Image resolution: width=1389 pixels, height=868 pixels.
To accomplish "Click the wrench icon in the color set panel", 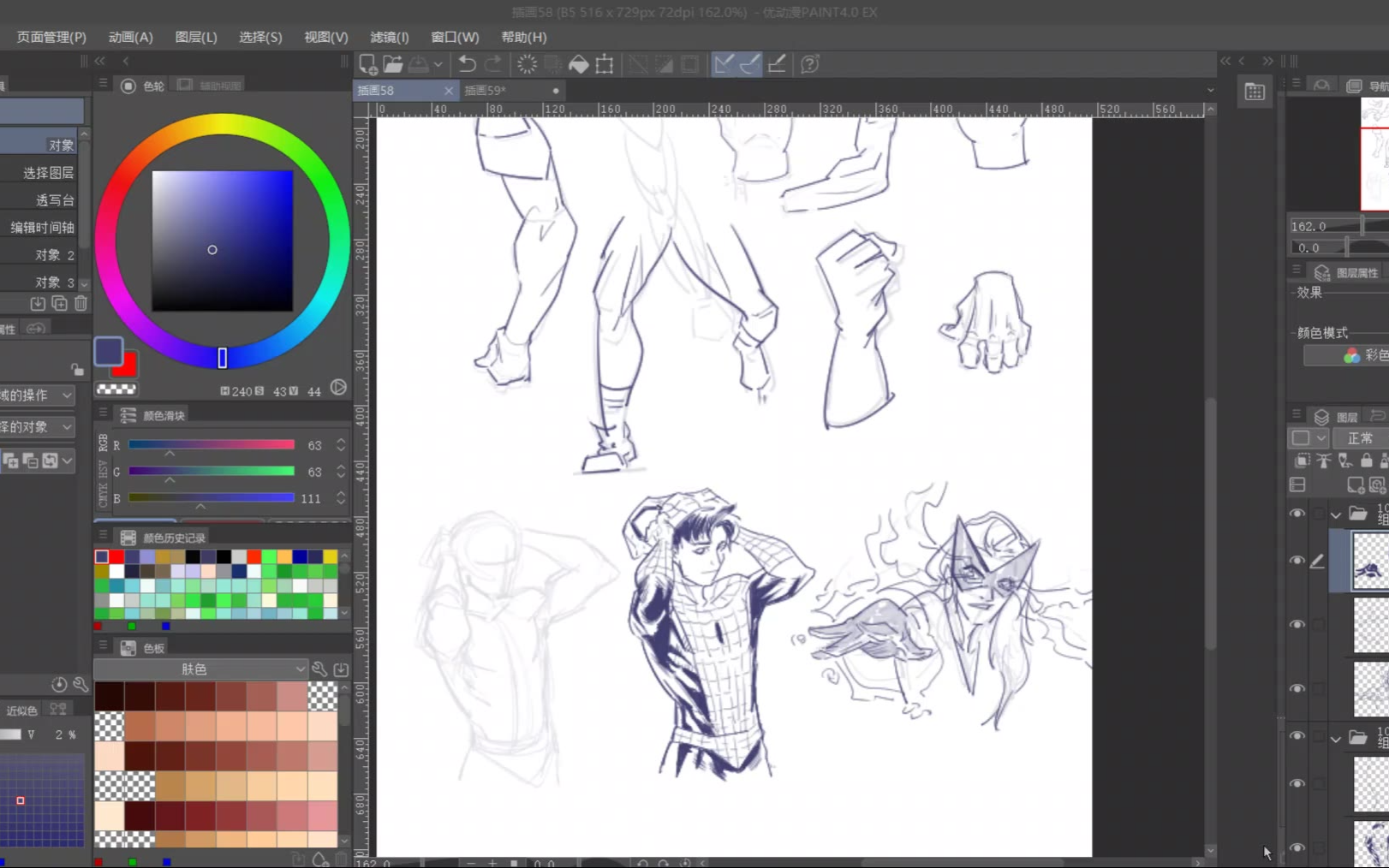I will click(319, 669).
